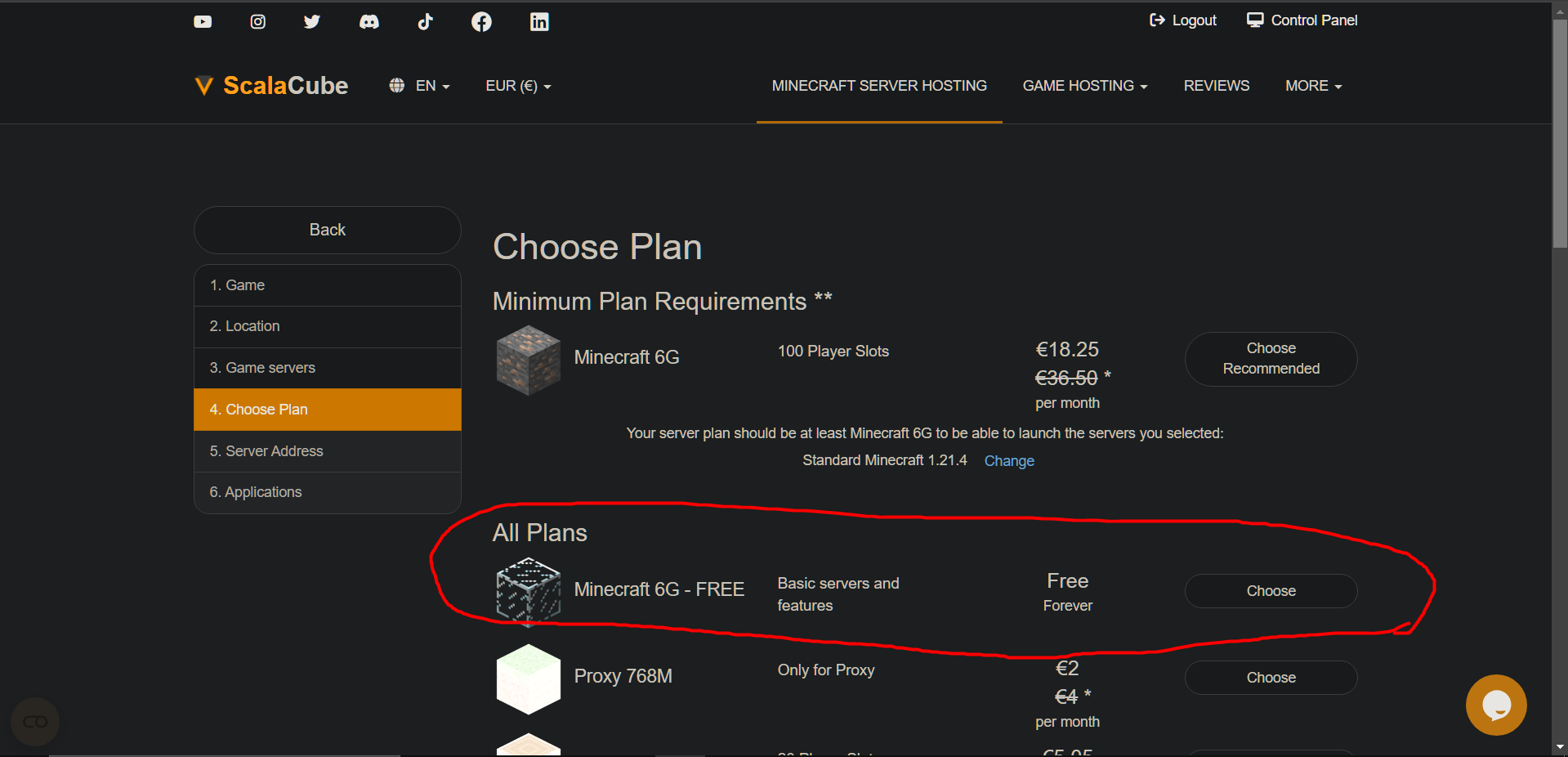Click the Twitter bird icon
Viewport: 1568px width, 757px height.
point(312,22)
